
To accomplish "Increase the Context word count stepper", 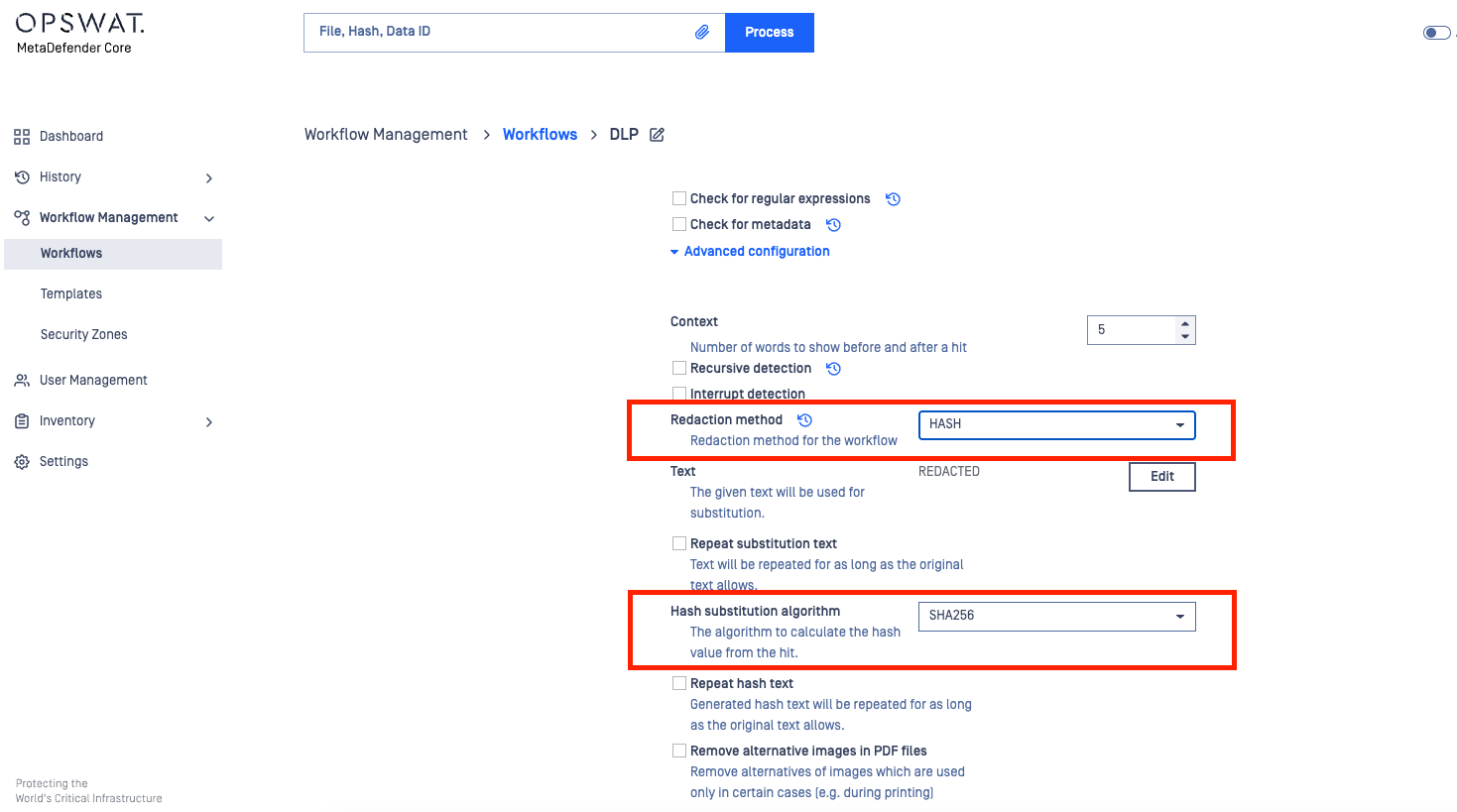I will 1185,323.
